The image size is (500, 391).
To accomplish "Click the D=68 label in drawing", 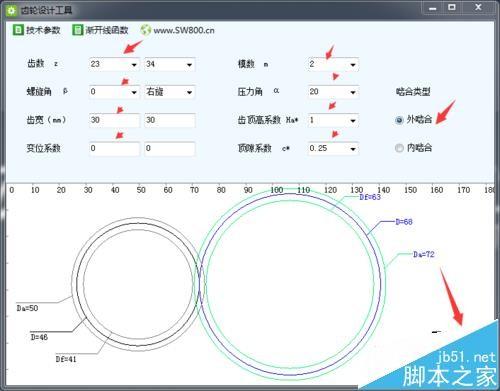I will (404, 222).
